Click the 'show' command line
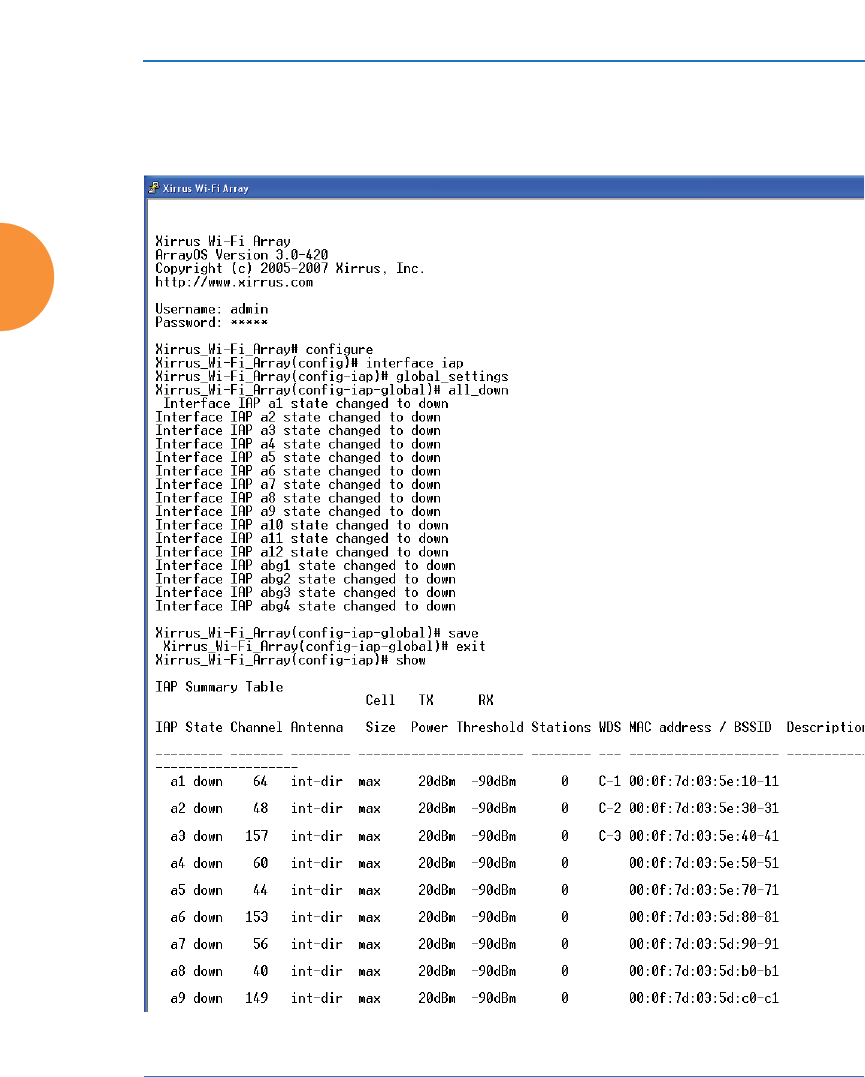The width and height of the screenshot is (865, 1077). click(x=291, y=660)
